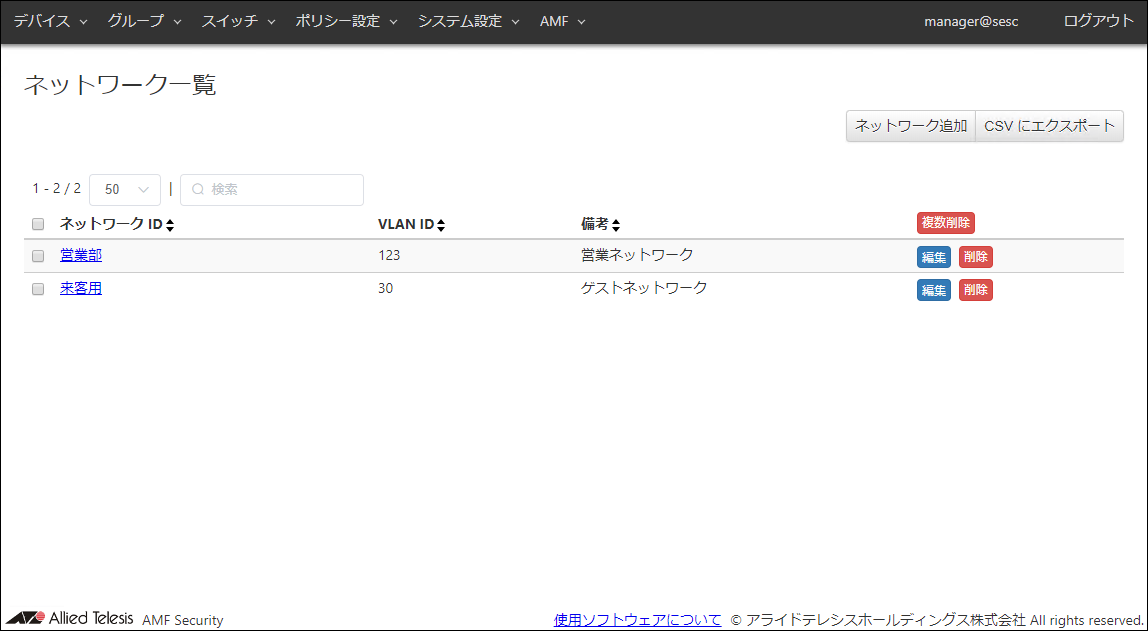
Task: Open the システム設定 menu
Action: (468, 21)
